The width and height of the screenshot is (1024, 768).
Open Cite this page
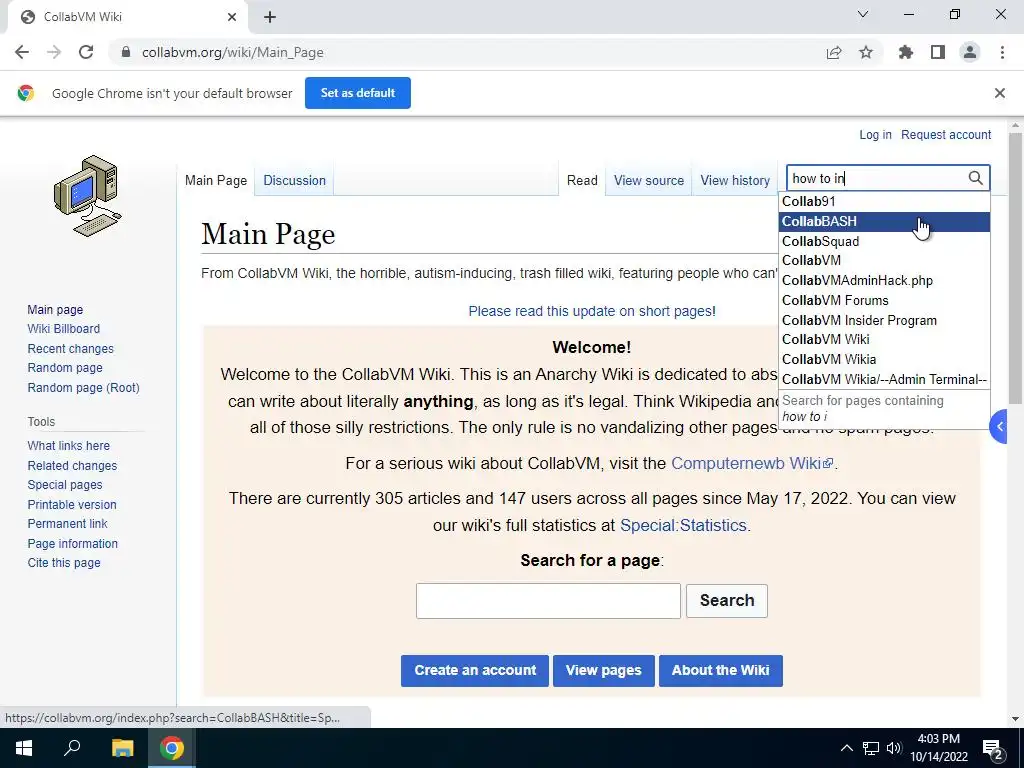pyautogui.click(x=63, y=563)
